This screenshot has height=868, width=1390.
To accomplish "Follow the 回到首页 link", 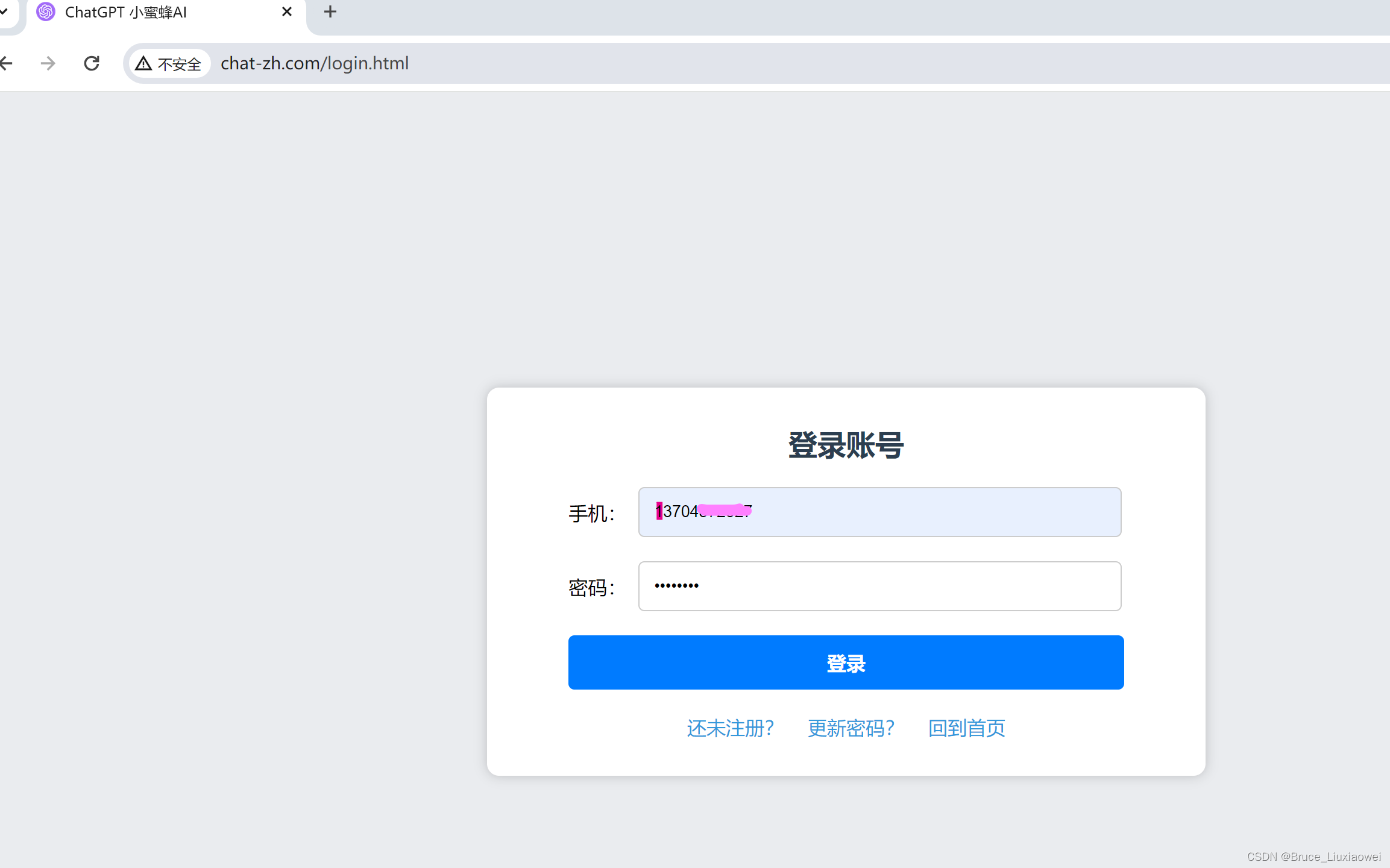I will point(966,728).
